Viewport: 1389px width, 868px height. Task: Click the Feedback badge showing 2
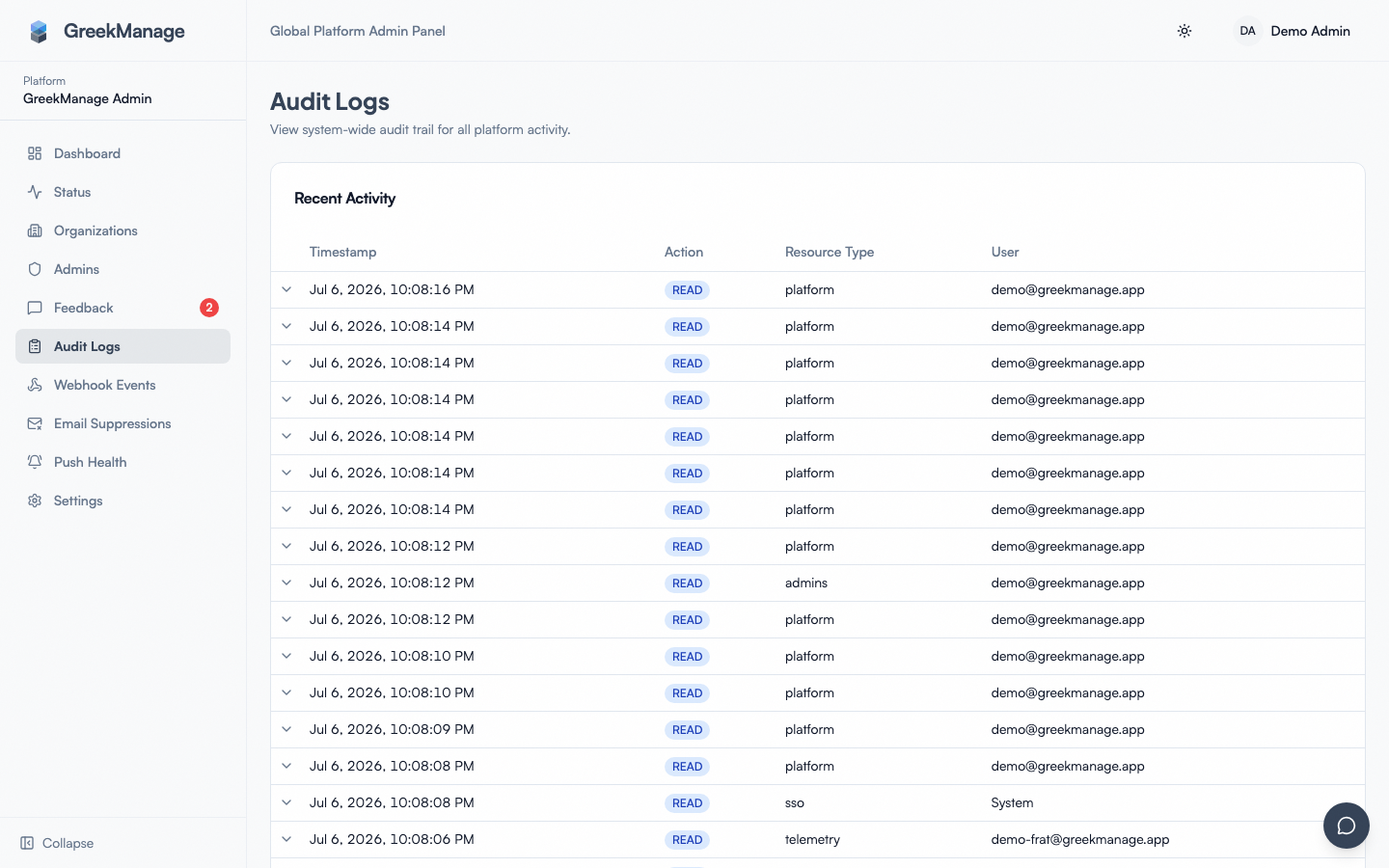click(x=209, y=308)
